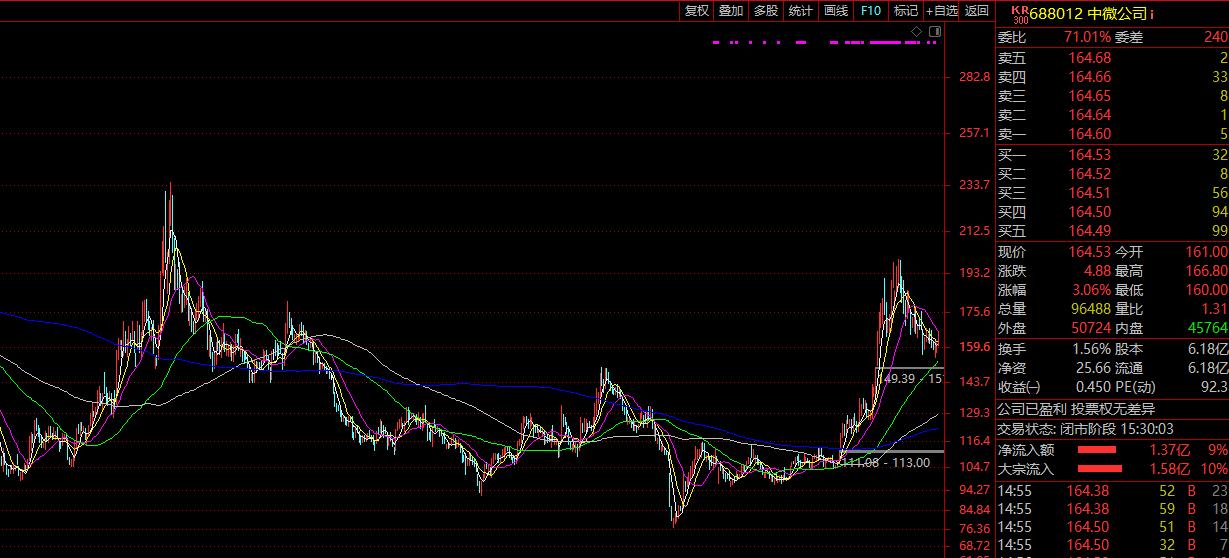
Task: Add stock via +自选 button
Action: click(x=941, y=11)
